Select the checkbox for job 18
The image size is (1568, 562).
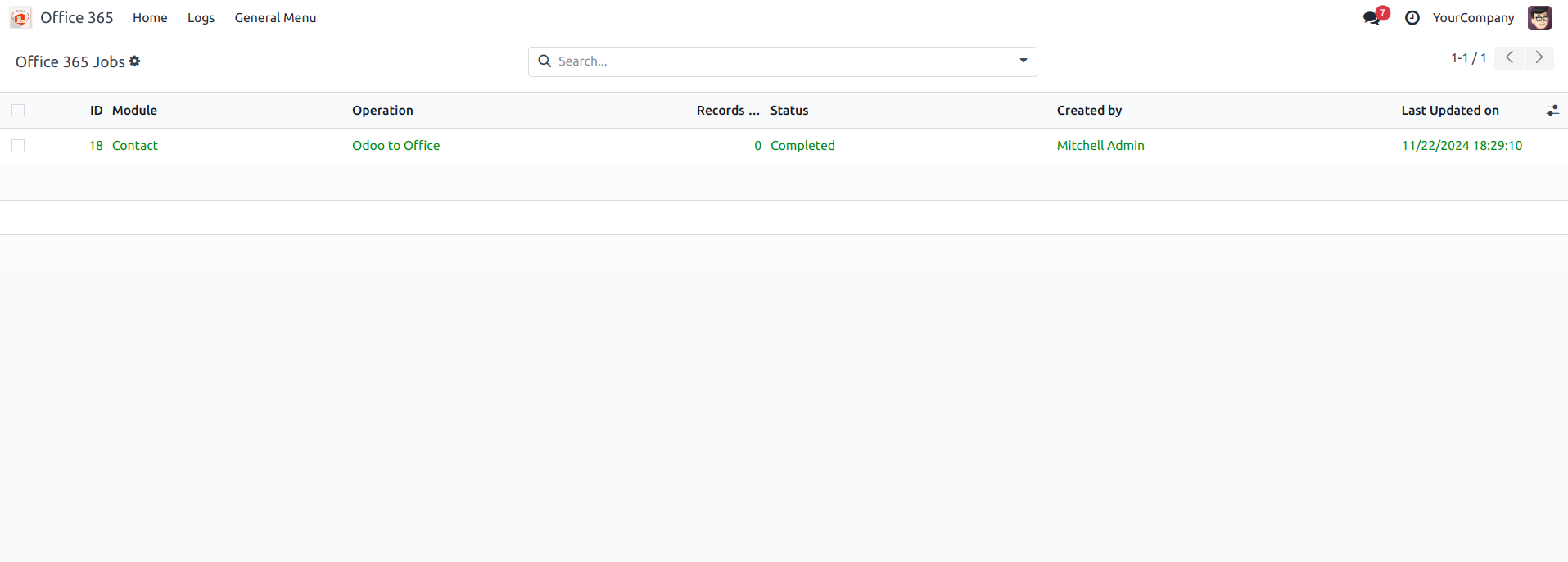(x=18, y=146)
